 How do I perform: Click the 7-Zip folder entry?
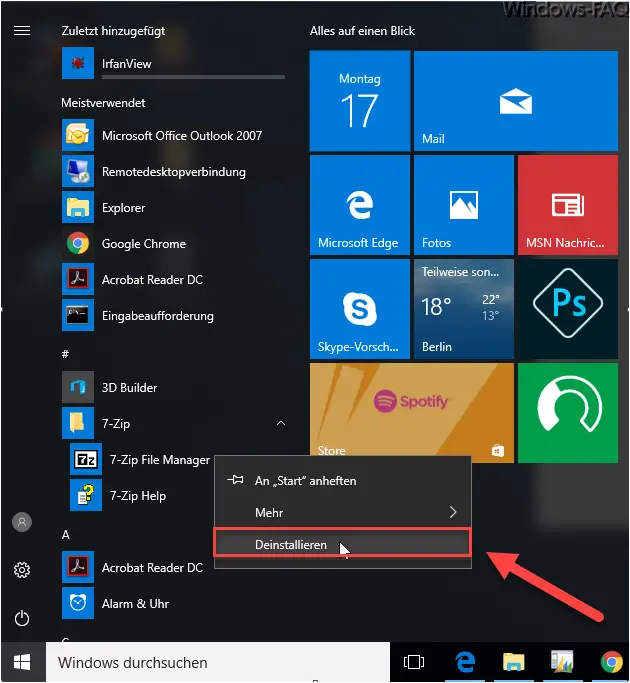coord(174,423)
